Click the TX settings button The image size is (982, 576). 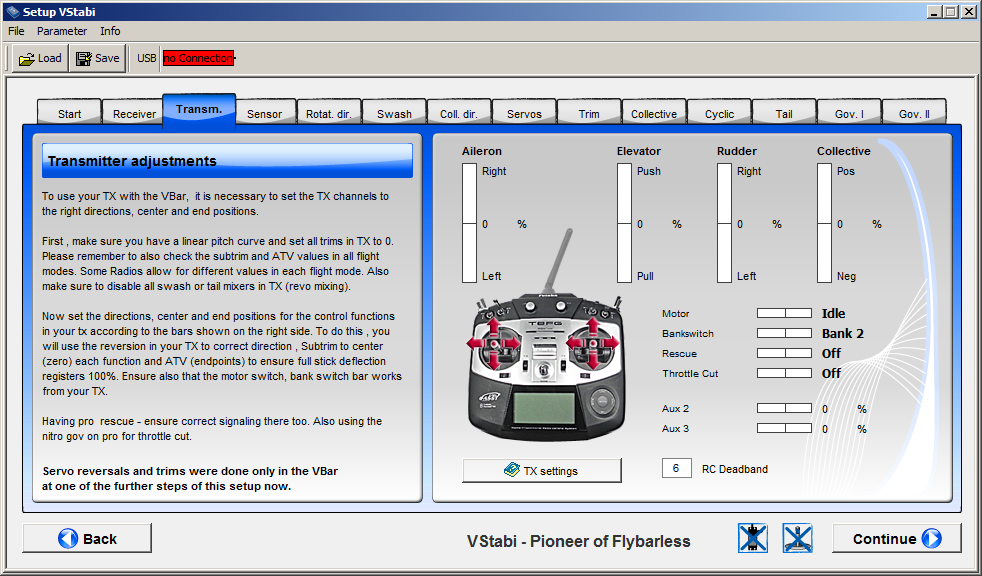[x=542, y=470]
